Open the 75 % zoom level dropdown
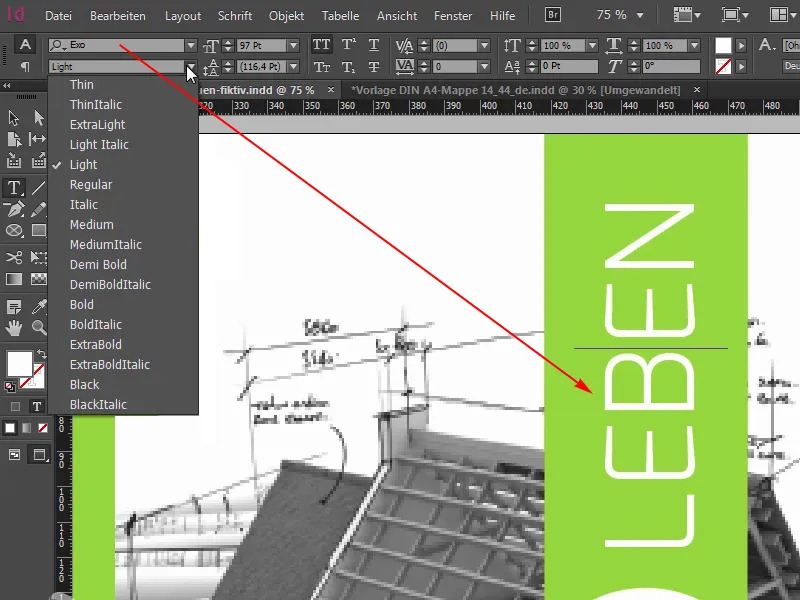Screen dimensions: 800x600 (640, 16)
